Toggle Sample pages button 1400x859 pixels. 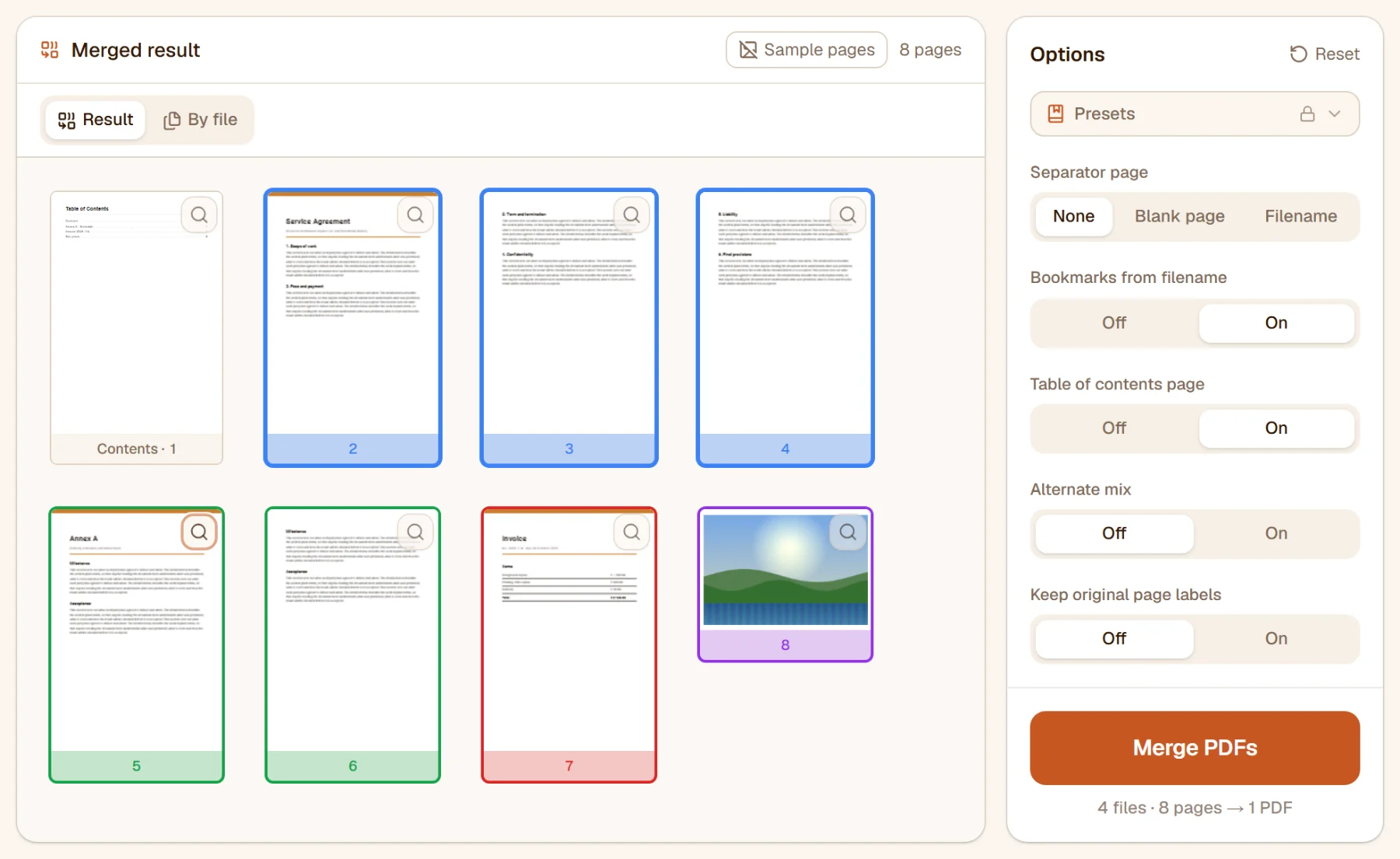pyautogui.click(x=807, y=50)
